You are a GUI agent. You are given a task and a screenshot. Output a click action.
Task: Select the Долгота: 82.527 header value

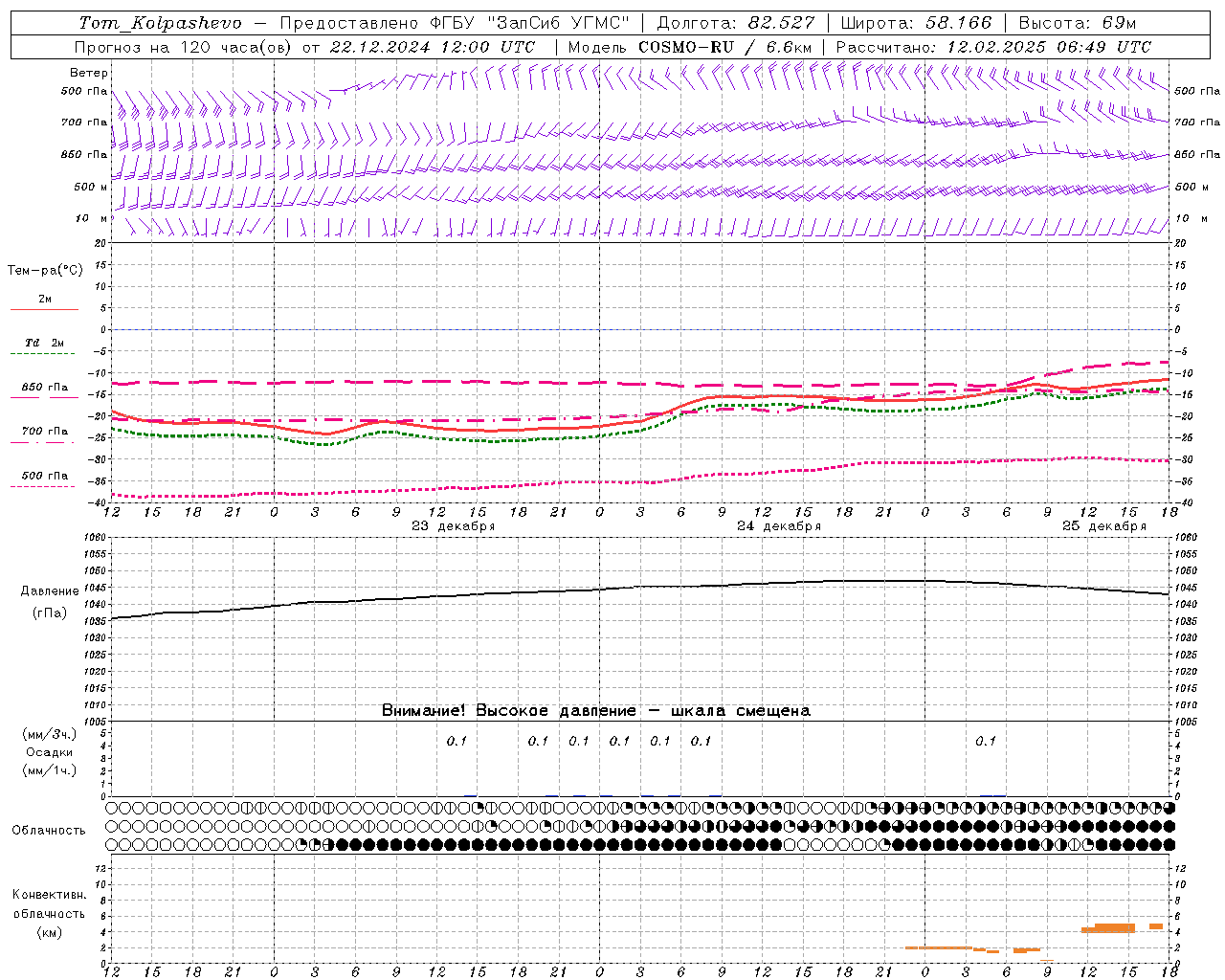(736, 23)
